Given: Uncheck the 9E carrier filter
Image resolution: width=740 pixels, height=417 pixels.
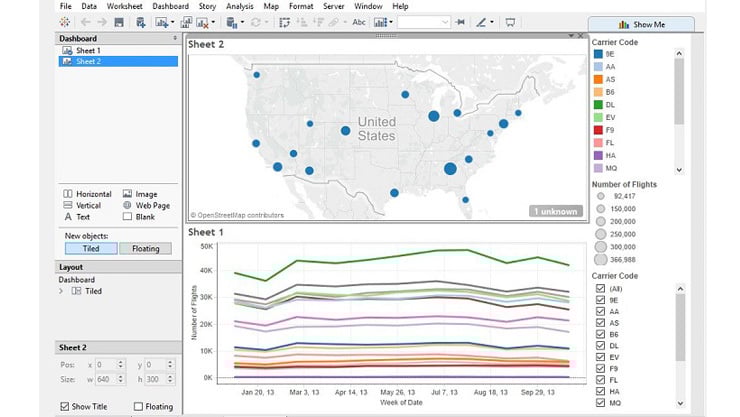Looking at the screenshot, I should pyautogui.click(x=600, y=300).
